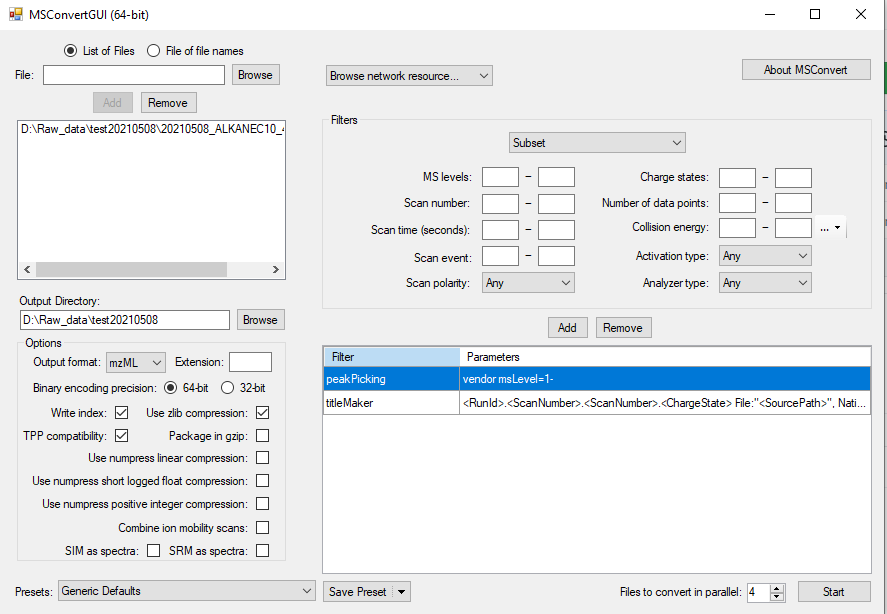
Task: Click the Scan time seconds maximum field
Action: (x=557, y=230)
